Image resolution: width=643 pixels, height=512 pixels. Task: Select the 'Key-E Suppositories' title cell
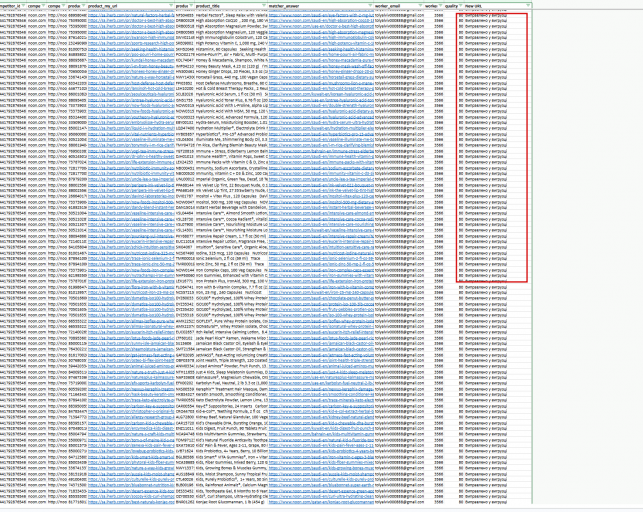tap(232, 406)
